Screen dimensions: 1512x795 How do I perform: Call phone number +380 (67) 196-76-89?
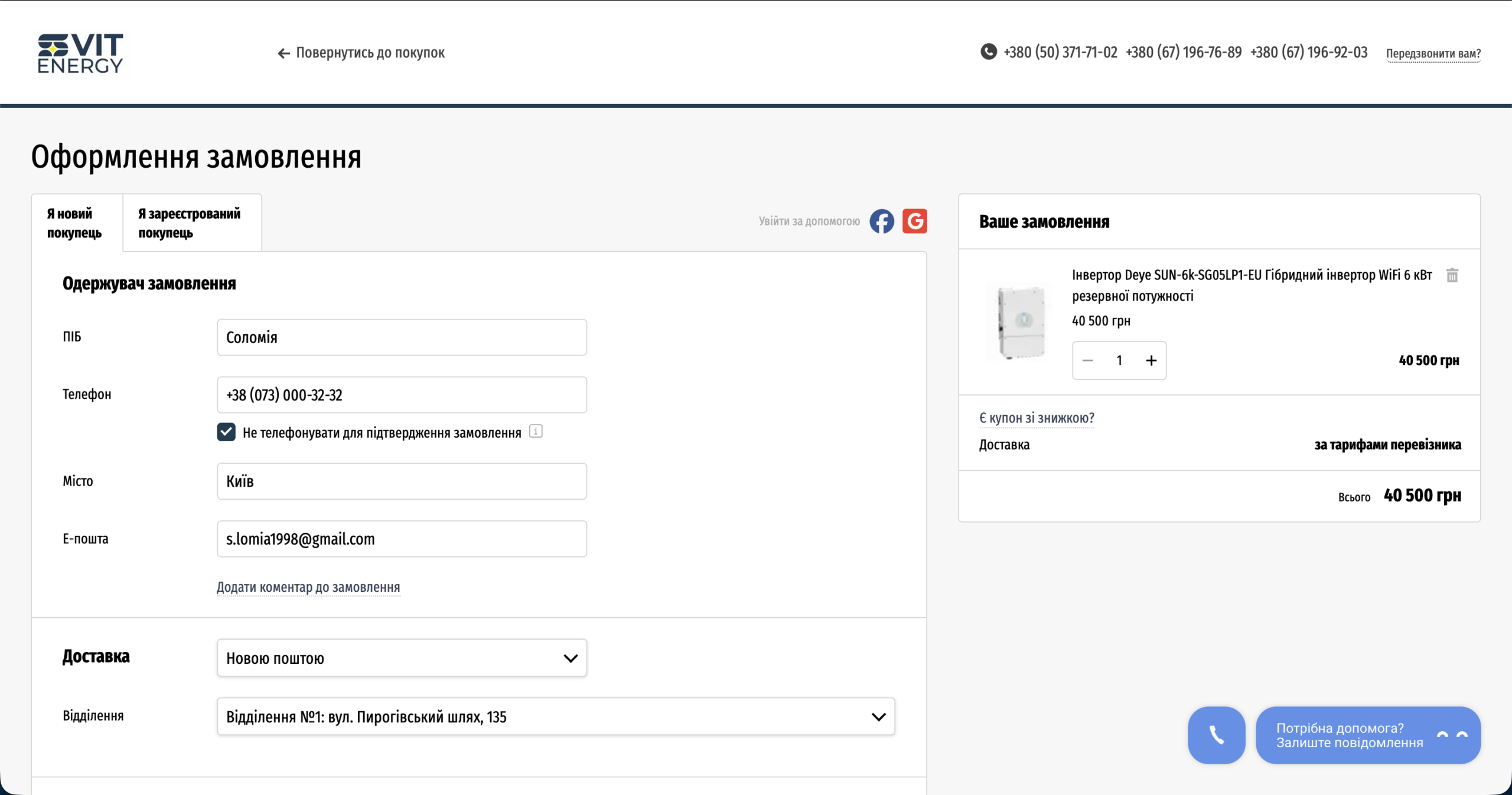[x=1184, y=53]
